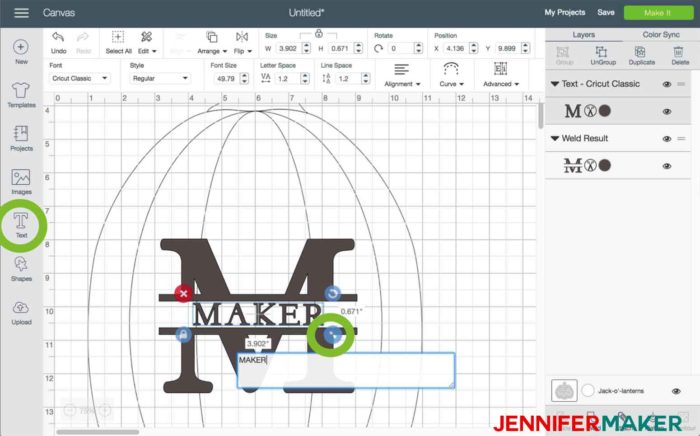Hide the Text - Cricut Classic group
This screenshot has height=436, width=700.
(x=667, y=84)
